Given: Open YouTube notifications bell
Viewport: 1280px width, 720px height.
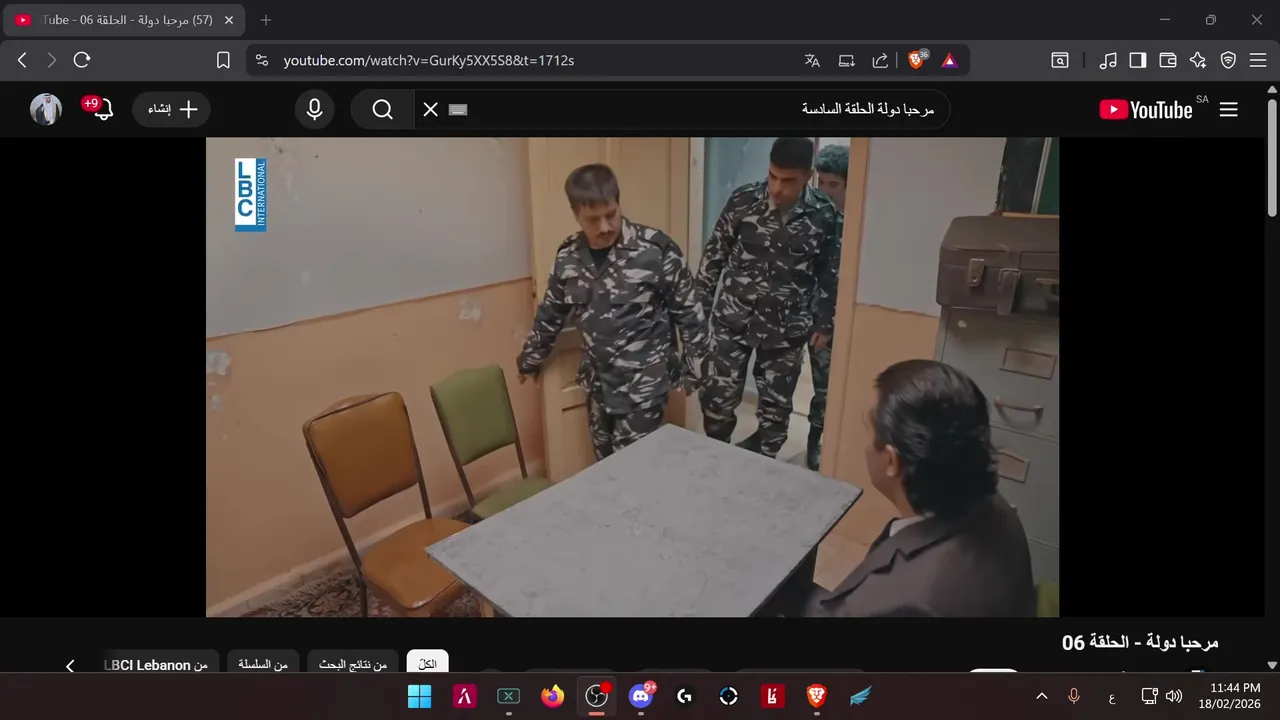Looking at the screenshot, I should (101, 109).
